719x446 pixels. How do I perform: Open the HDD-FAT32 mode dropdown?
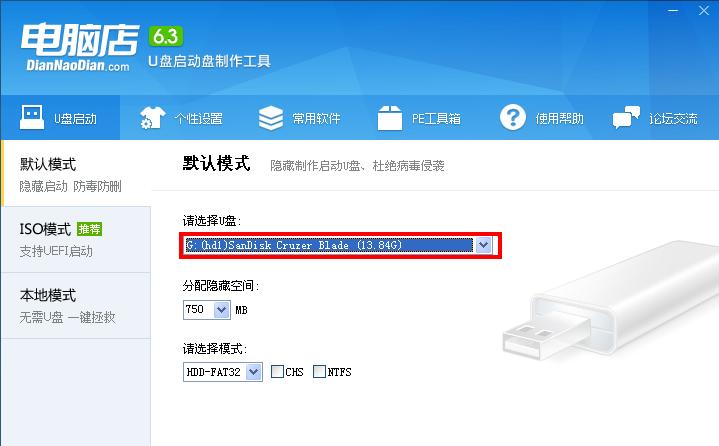point(254,372)
